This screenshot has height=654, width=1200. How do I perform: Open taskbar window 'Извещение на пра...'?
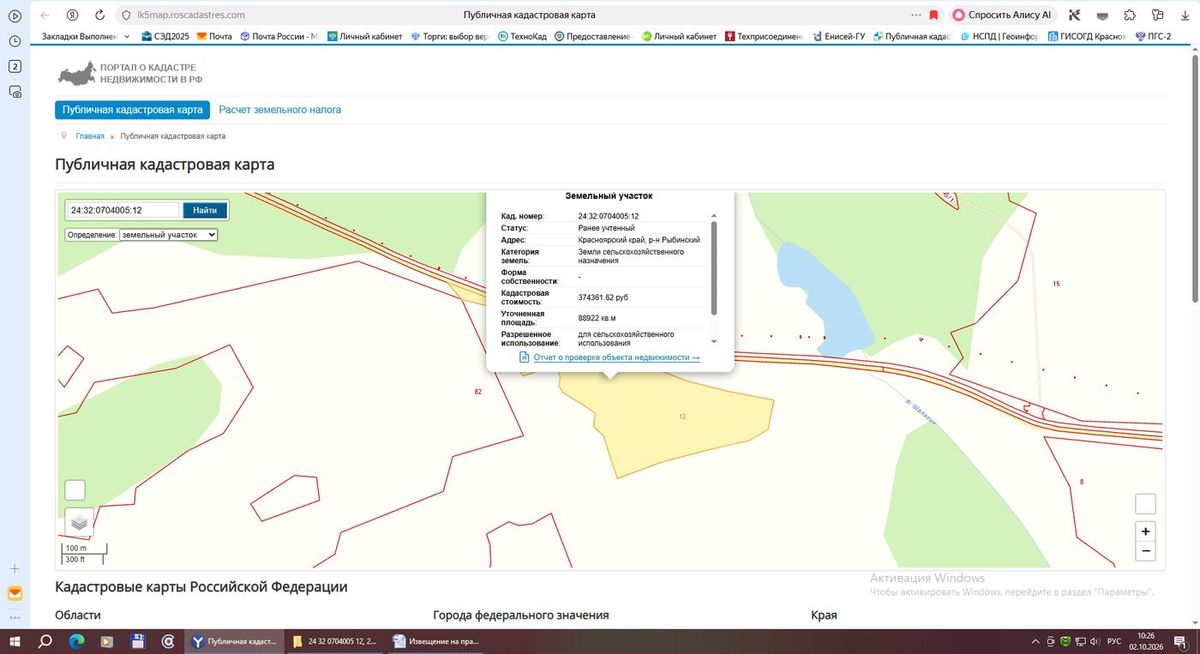click(436, 641)
